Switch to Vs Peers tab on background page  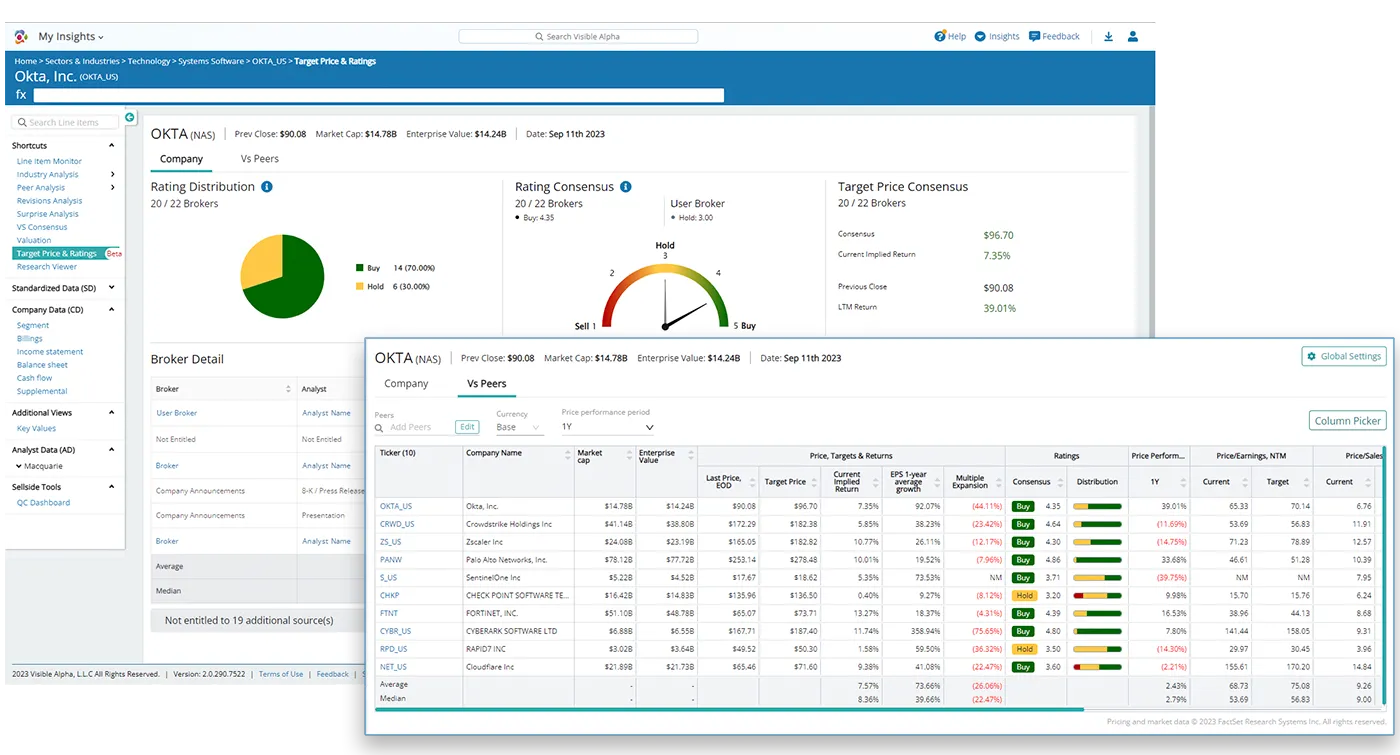[x=260, y=159]
